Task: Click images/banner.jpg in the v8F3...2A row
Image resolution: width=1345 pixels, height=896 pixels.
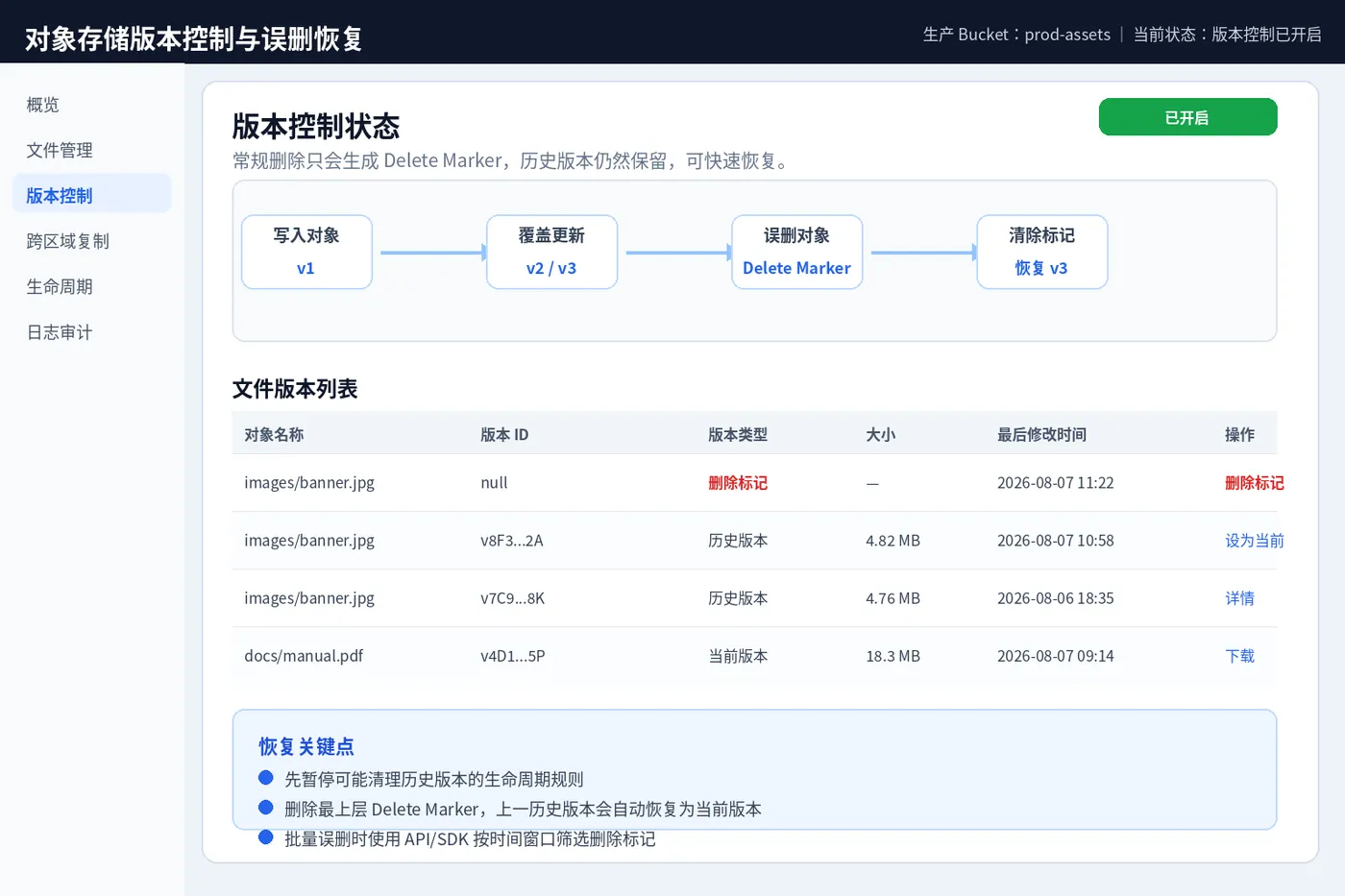Action: click(x=309, y=541)
